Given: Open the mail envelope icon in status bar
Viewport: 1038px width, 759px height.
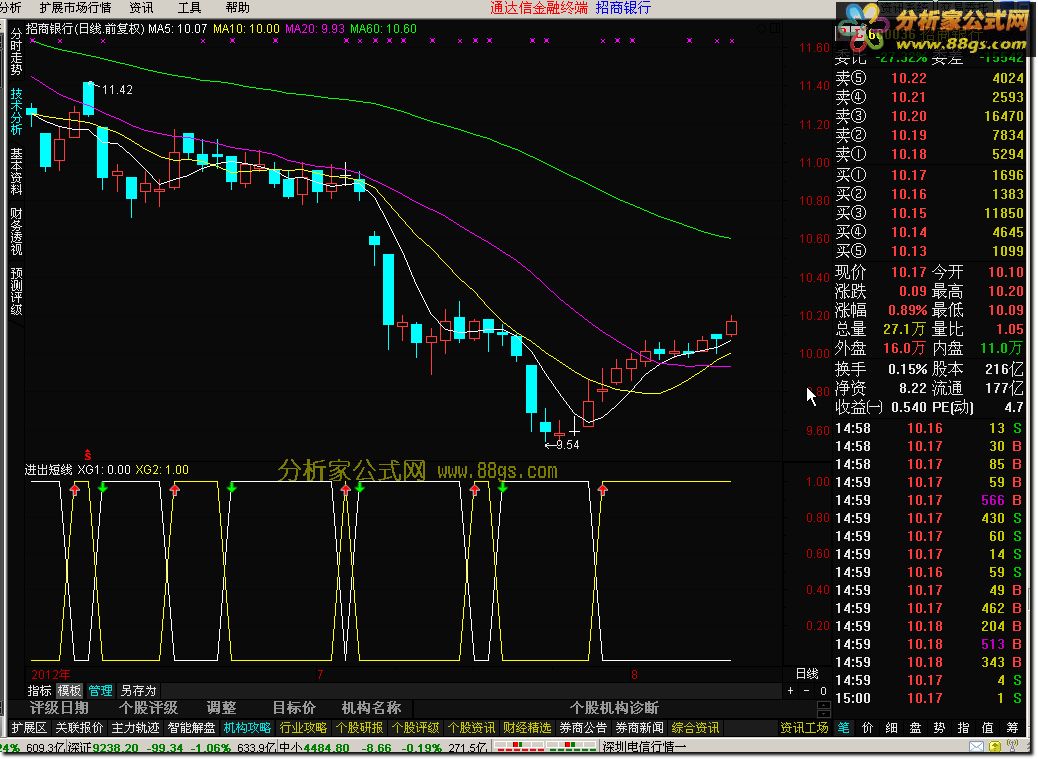Looking at the screenshot, I should pyautogui.click(x=976, y=747).
